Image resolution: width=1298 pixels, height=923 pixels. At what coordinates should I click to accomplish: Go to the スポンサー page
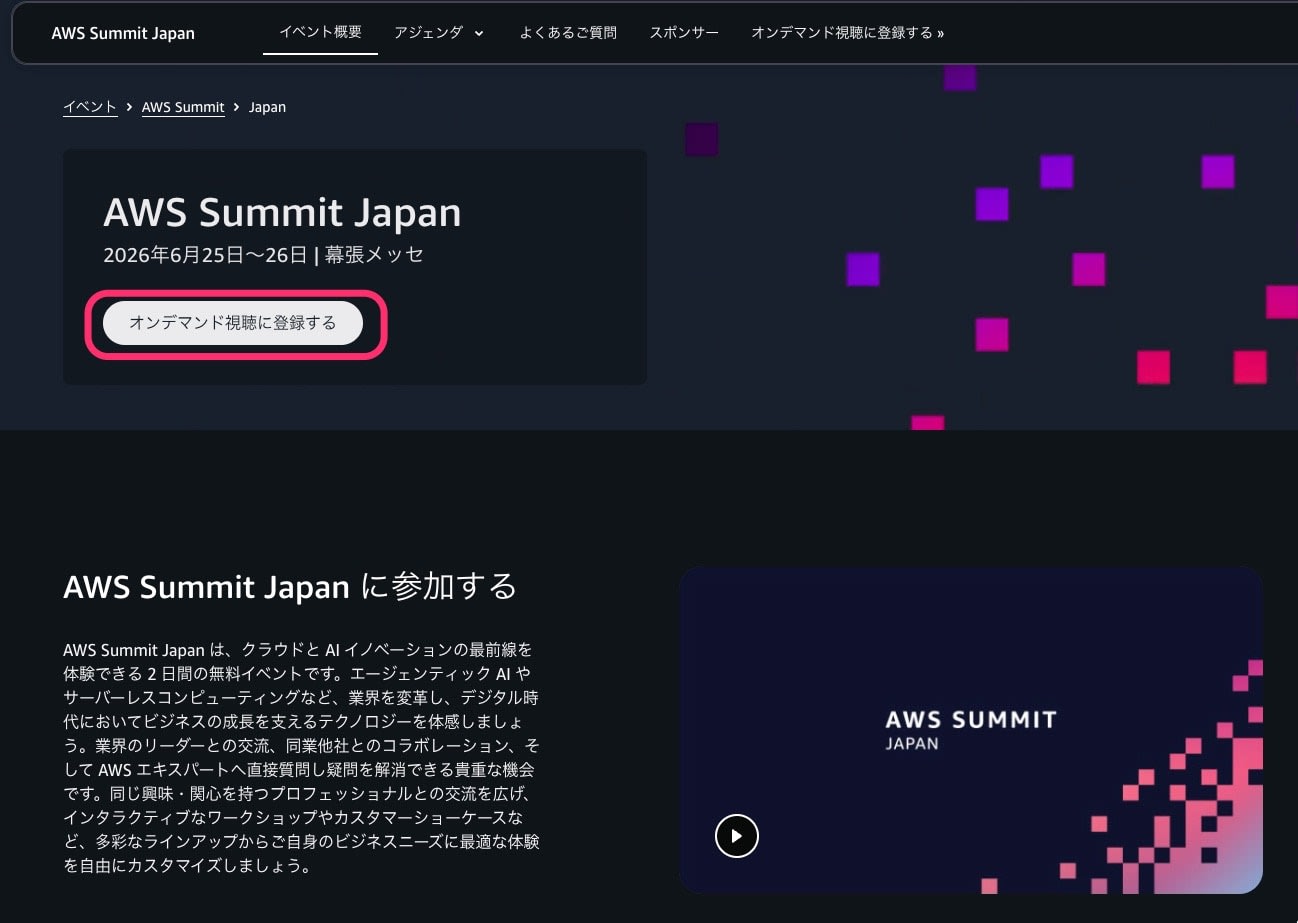(x=684, y=32)
